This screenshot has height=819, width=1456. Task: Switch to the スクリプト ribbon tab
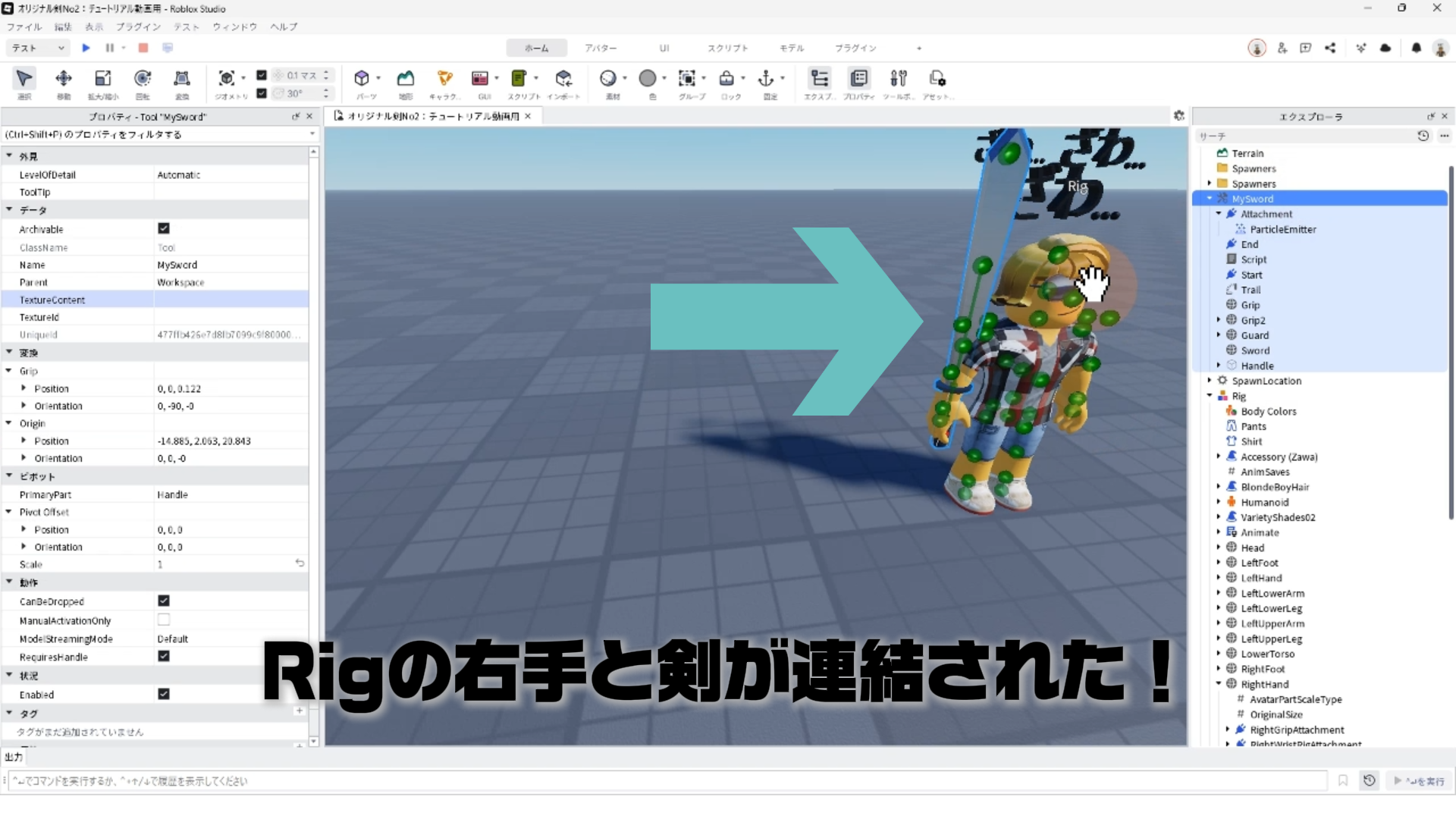[727, 48]
